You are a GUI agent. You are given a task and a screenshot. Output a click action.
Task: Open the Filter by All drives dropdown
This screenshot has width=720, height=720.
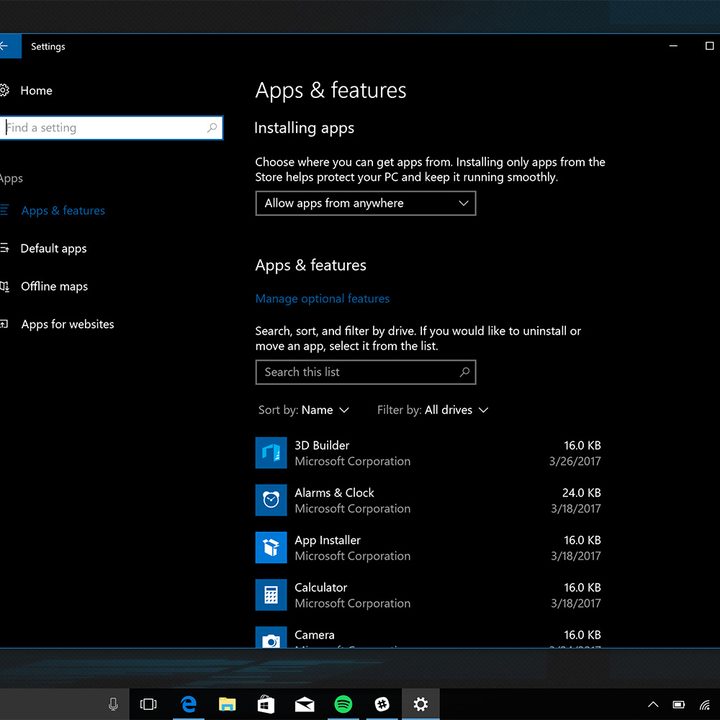433,410
